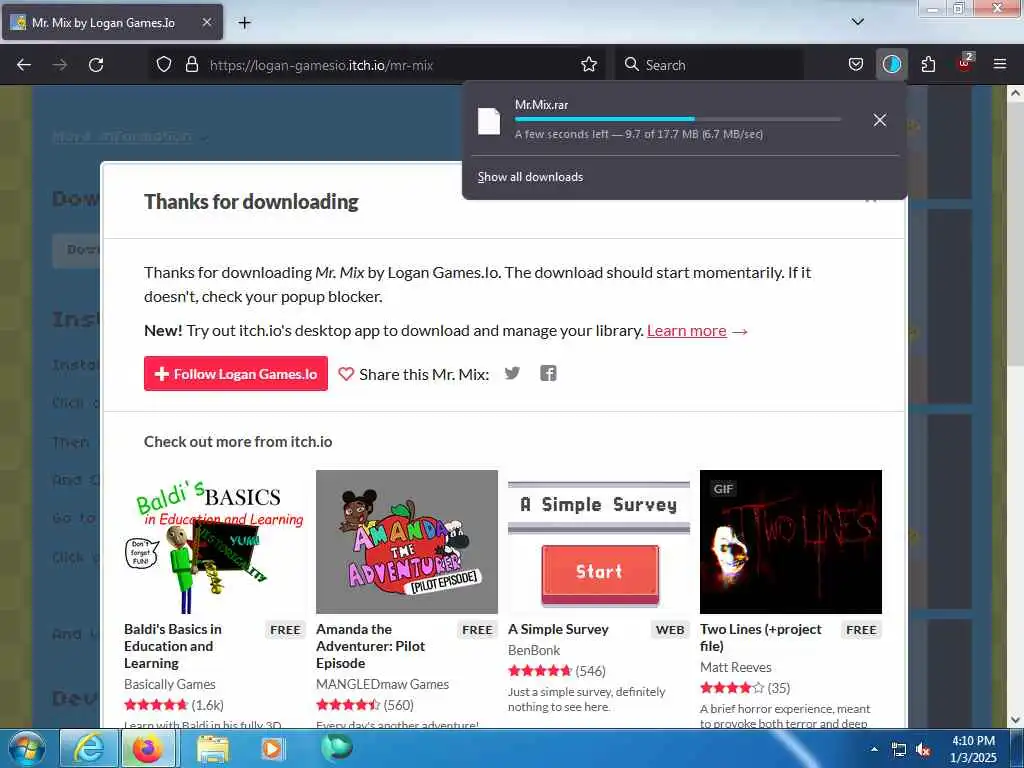
Task: Click the (35) rating count
Action: 778,688
